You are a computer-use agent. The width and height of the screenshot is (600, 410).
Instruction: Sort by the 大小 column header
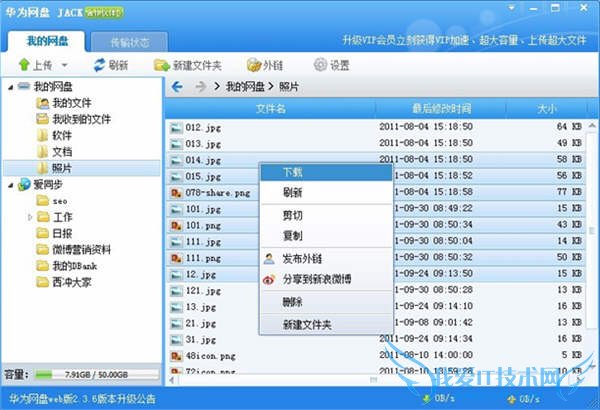tap(546, 109)
